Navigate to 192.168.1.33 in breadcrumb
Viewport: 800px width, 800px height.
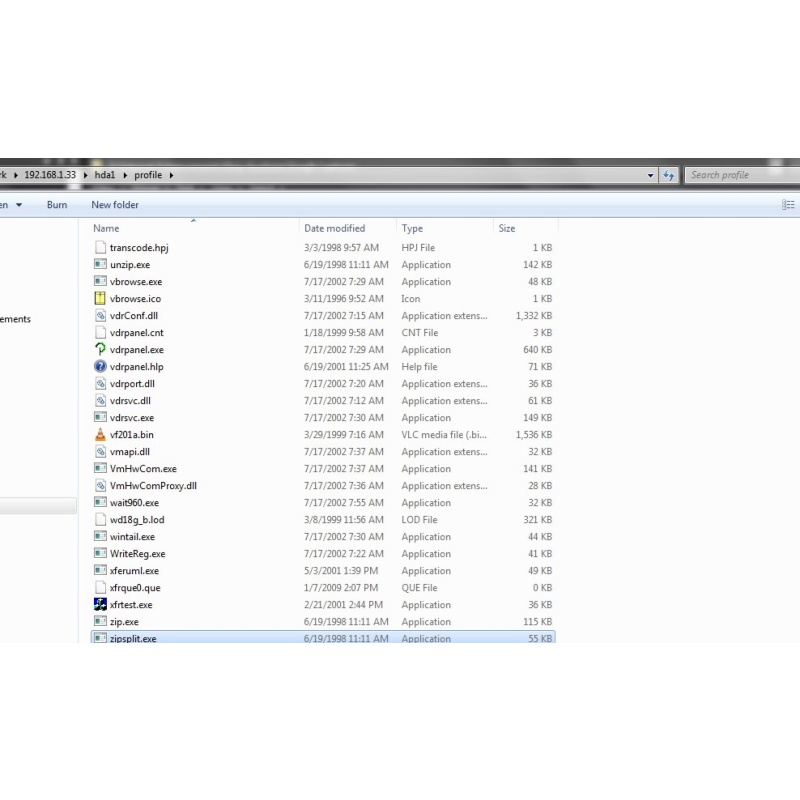[50, 175]
